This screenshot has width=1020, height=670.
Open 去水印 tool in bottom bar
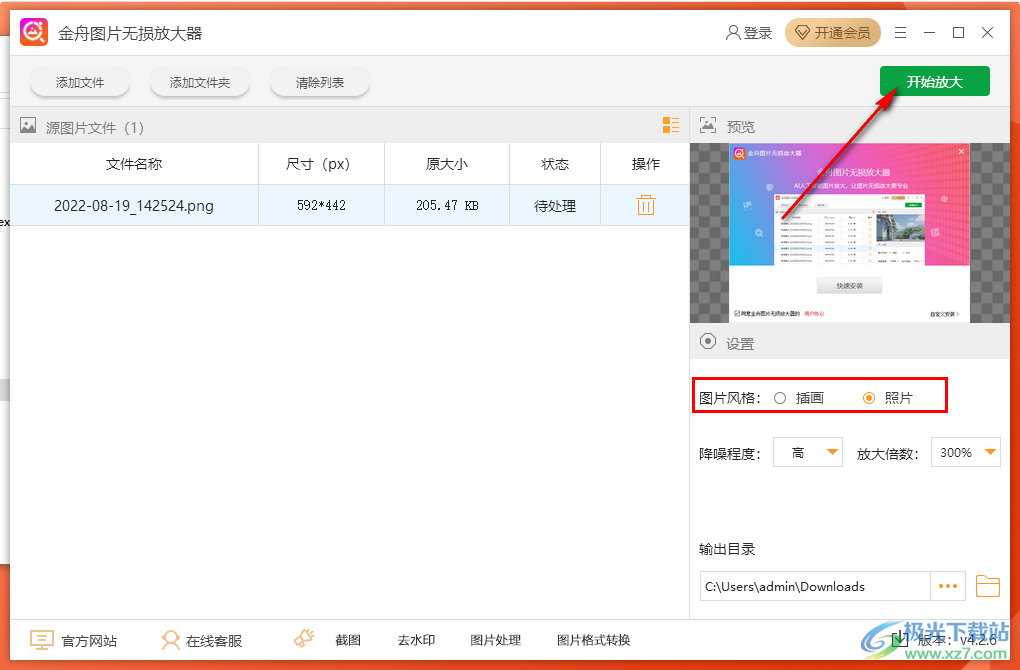tap(416, 641)
